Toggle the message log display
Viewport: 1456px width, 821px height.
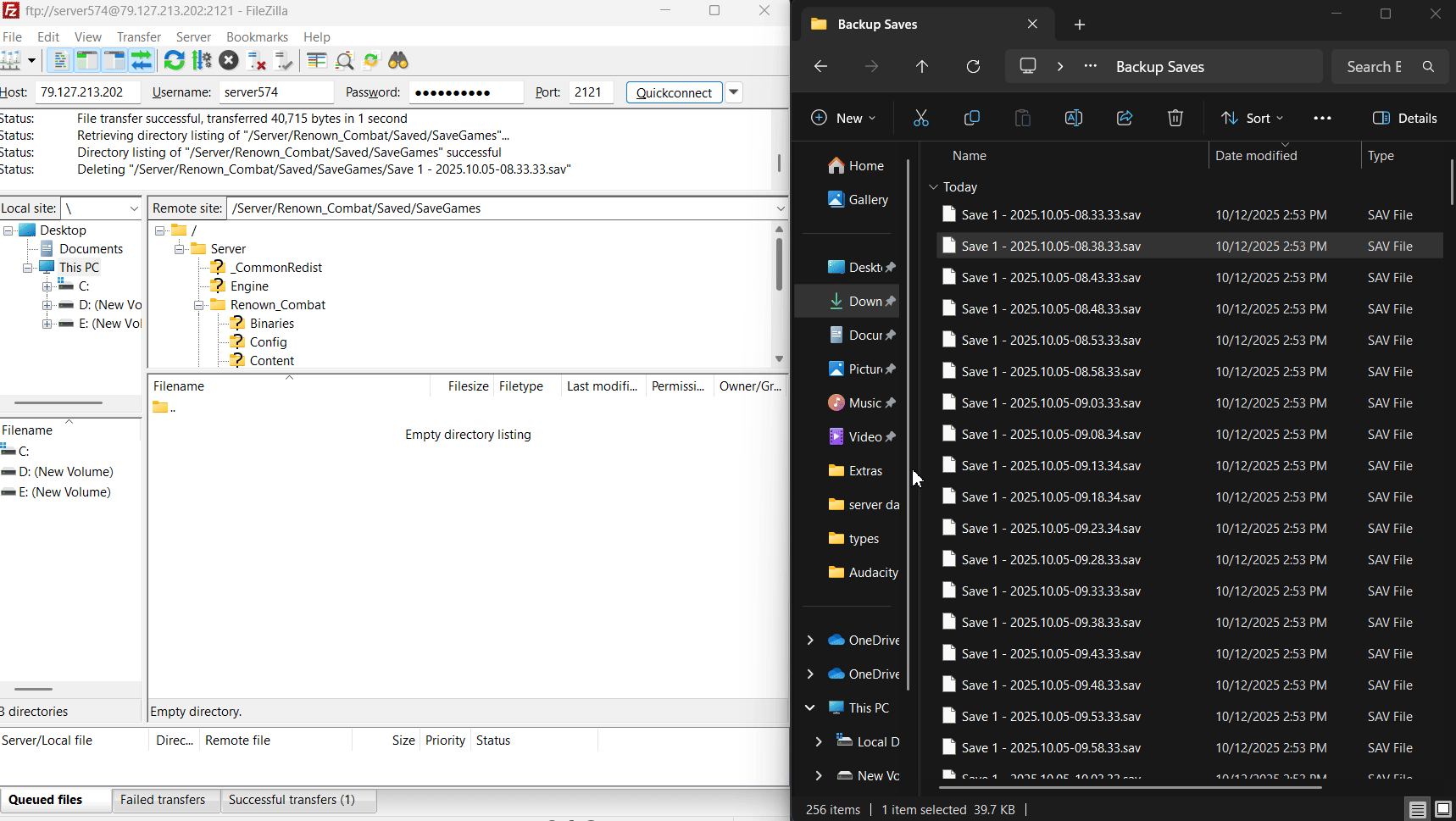[59, 61]
